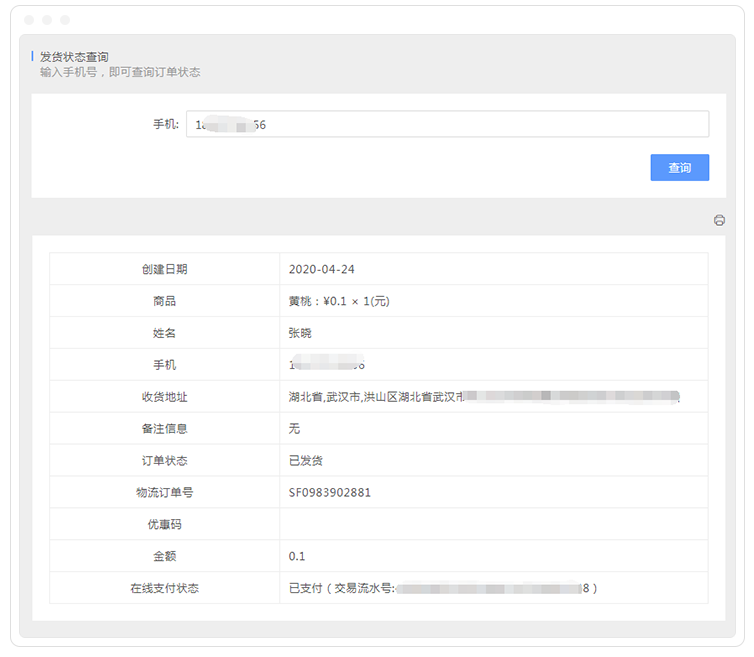Click the first gray window dot in title bar

click(x=29, y=20)
